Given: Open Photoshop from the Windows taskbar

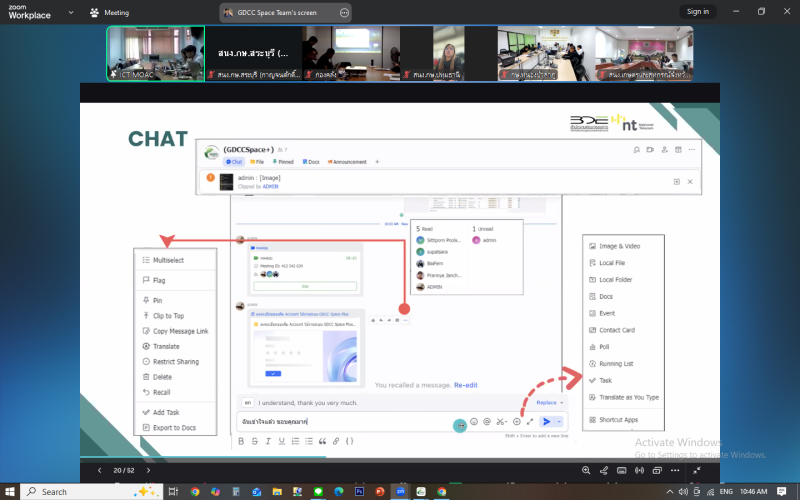Looking at the screenshot, I should [357, 491].
